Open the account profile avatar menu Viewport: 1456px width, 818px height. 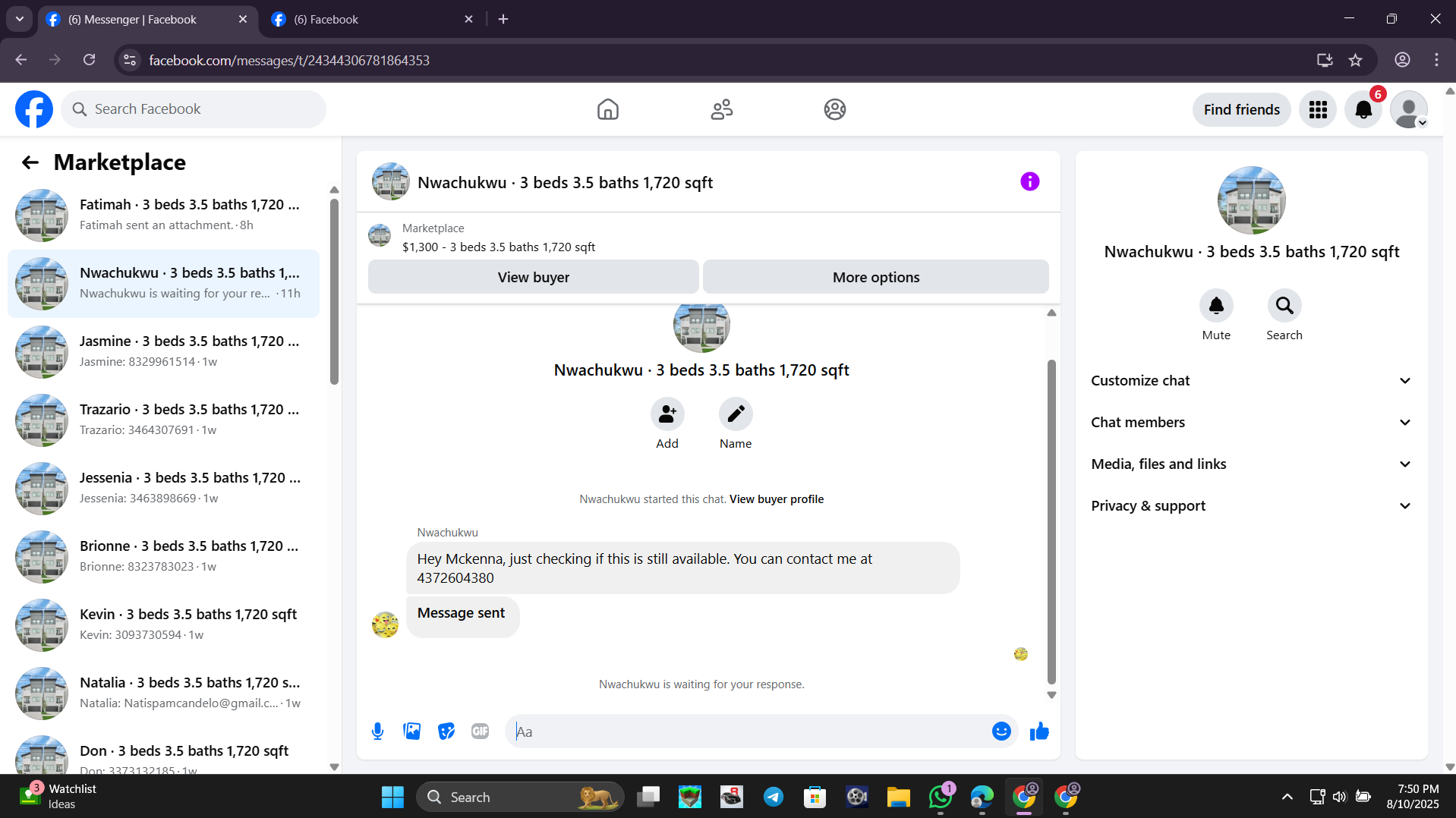click(x=1409, y=110)
